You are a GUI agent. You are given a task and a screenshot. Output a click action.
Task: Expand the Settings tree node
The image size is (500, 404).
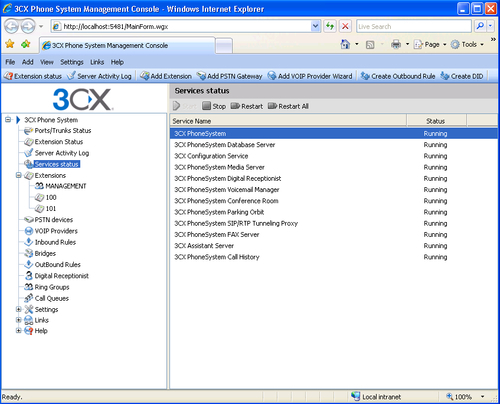tap(19, 309)
